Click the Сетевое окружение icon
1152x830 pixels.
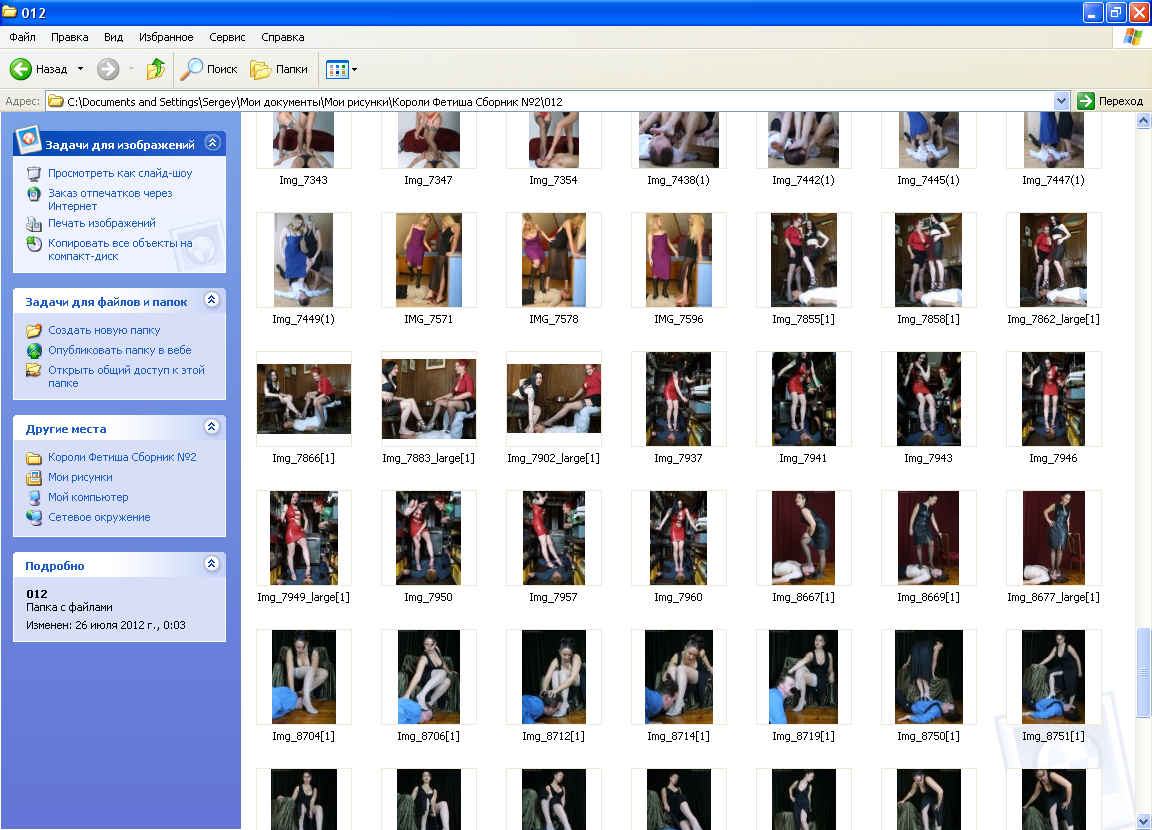(34, 517)
